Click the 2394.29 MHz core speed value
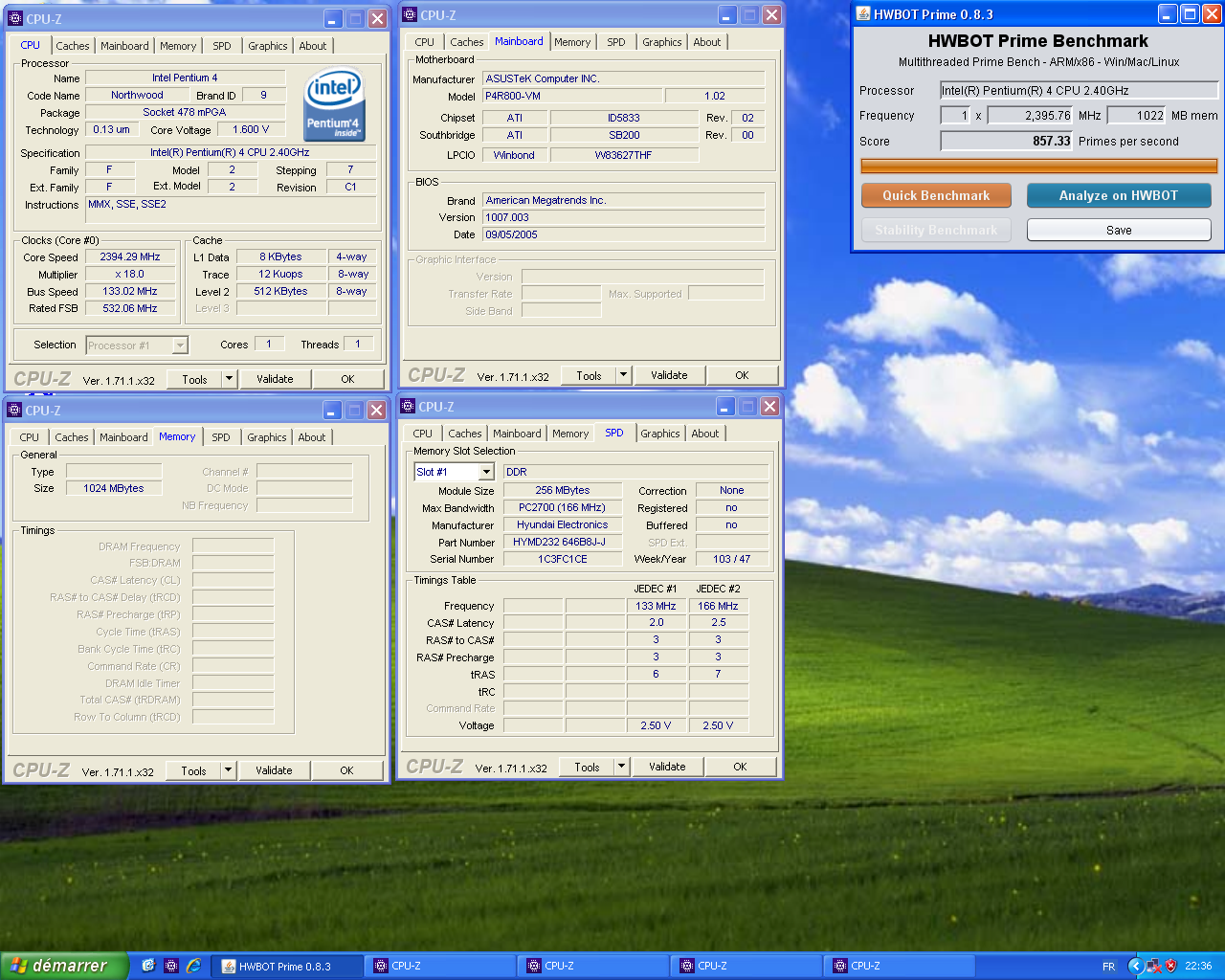1225x980 pixels. click(130, 256)
